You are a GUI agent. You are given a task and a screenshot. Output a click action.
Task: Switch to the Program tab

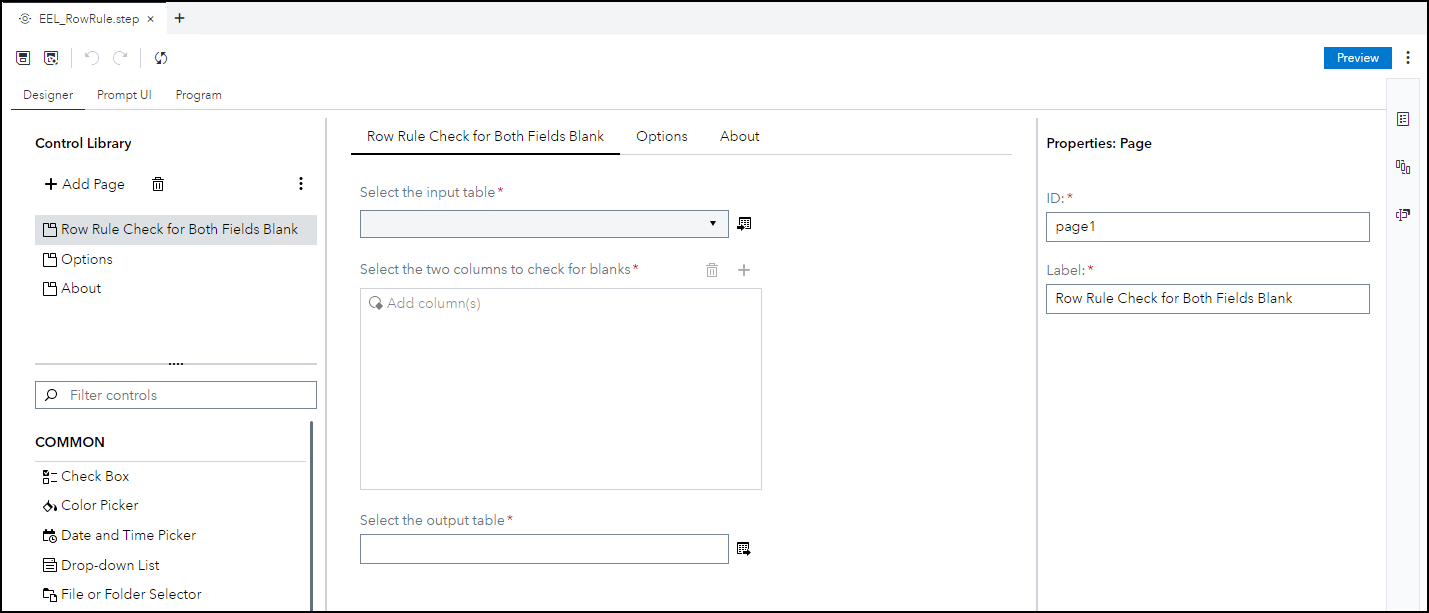[198, 95]
